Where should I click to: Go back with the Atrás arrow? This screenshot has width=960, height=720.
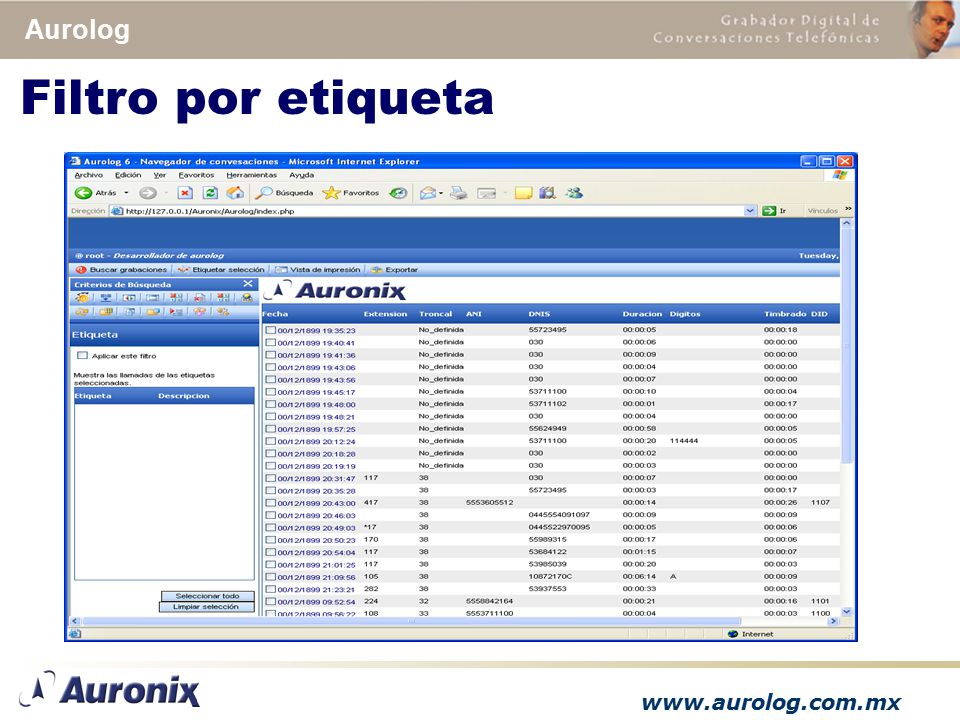tap(83, 193)
